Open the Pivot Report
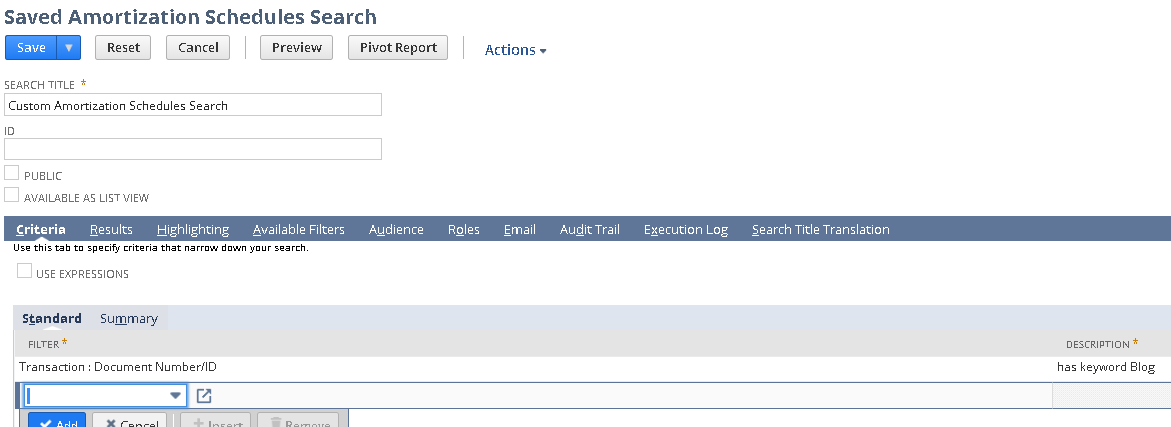The height and width of the screenshot is (427, 1171). pyautogui.click(x=398, y=48)
